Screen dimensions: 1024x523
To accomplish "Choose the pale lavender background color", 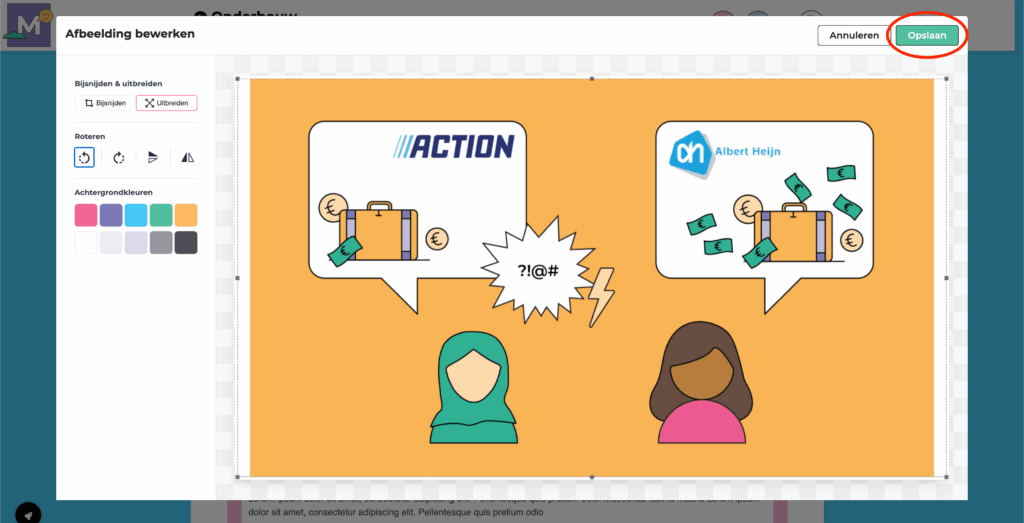I will click(x=136, y=242).
